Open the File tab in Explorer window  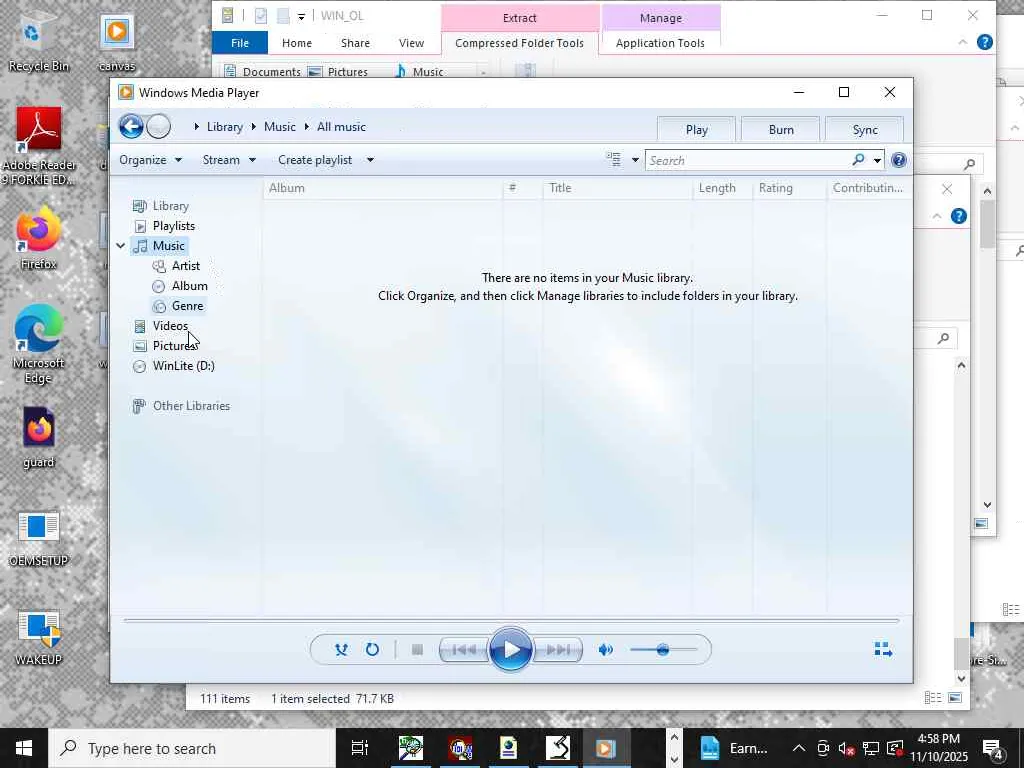(240, 43)
